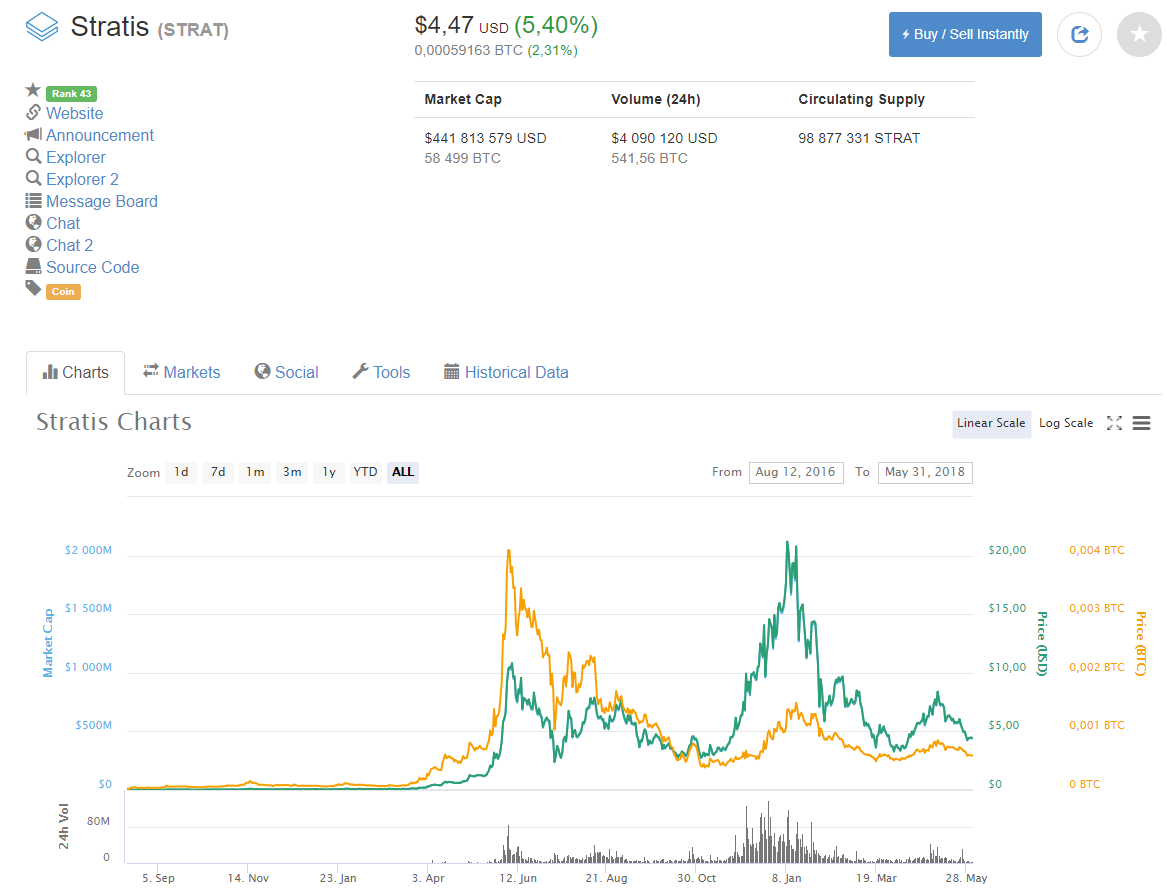
Task: Set chart zoom to YTD
Action: click(x=365, y=472)
